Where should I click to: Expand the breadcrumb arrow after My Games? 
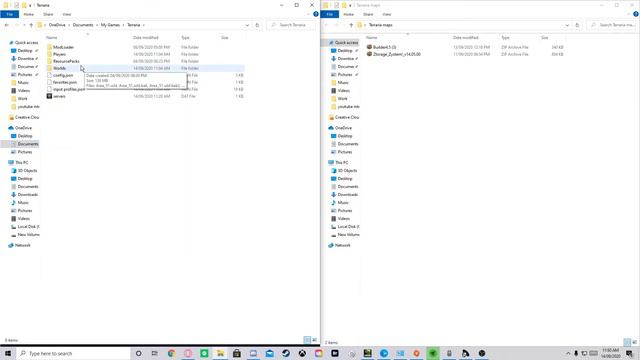tap(123, 25)
